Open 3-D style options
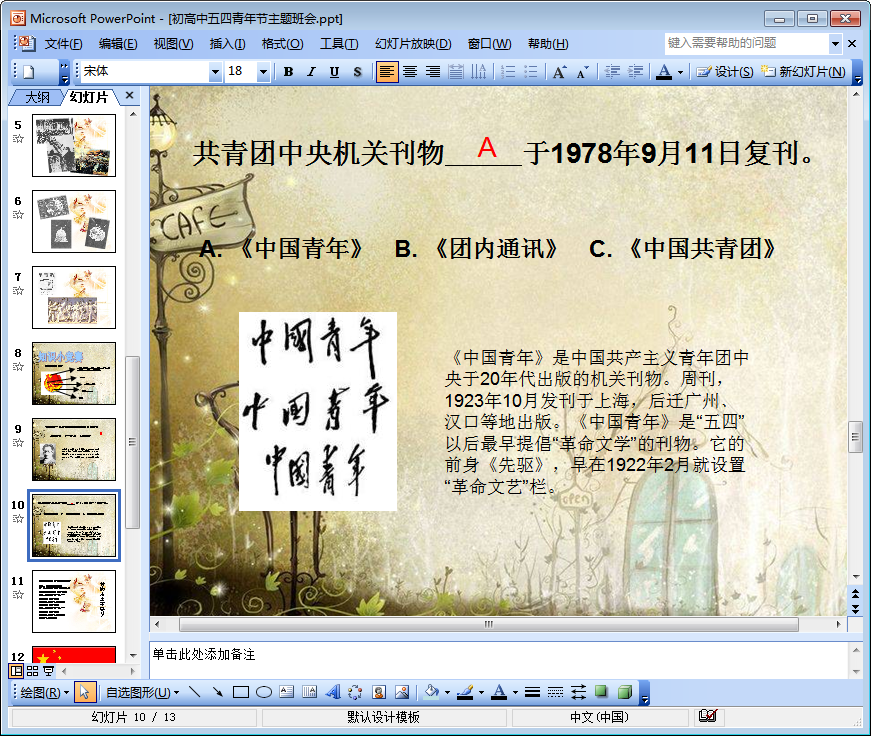The image size is (871, 736). pyautogui.click(x=625, y=692)
